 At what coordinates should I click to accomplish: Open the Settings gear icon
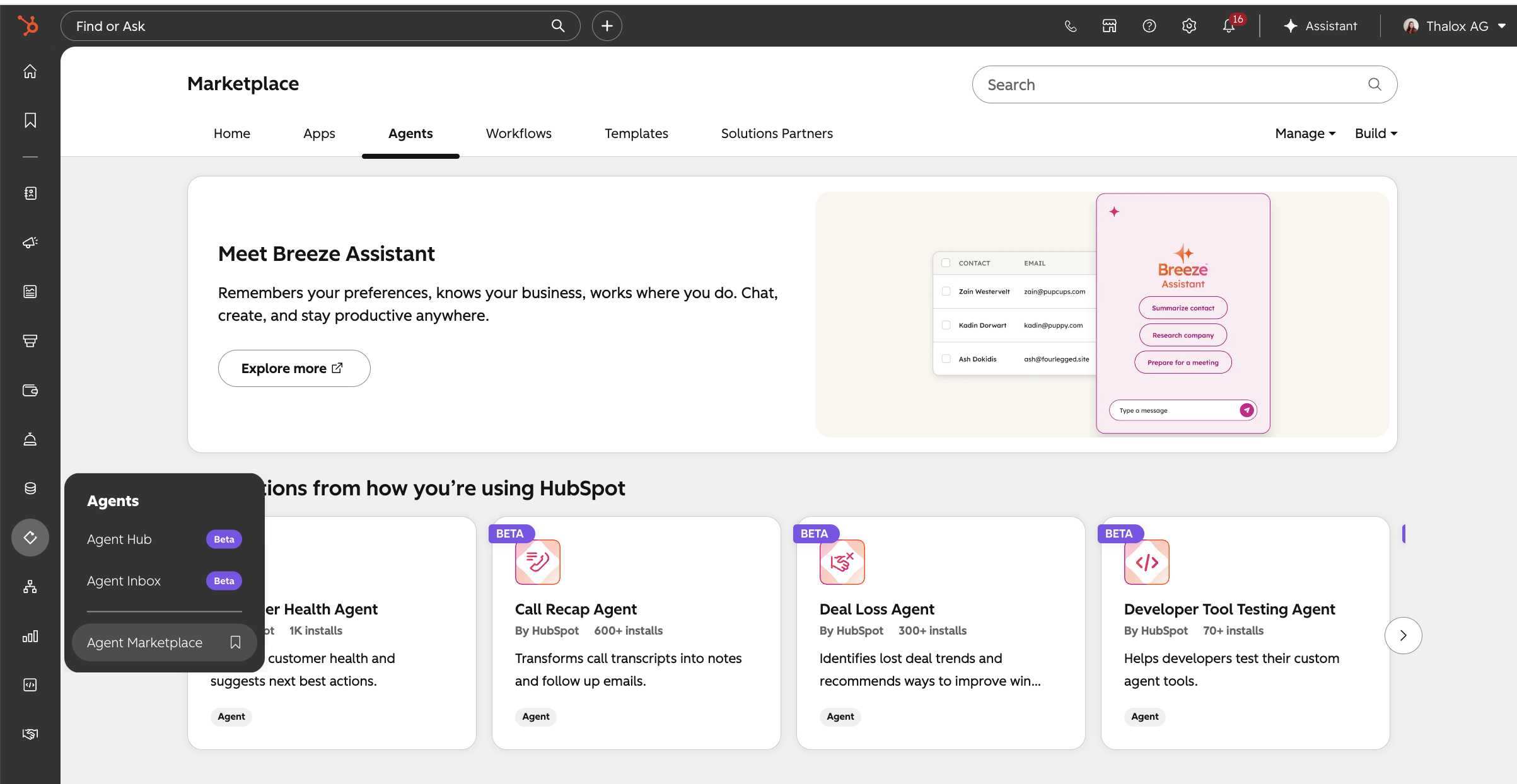pos(1189,26)
